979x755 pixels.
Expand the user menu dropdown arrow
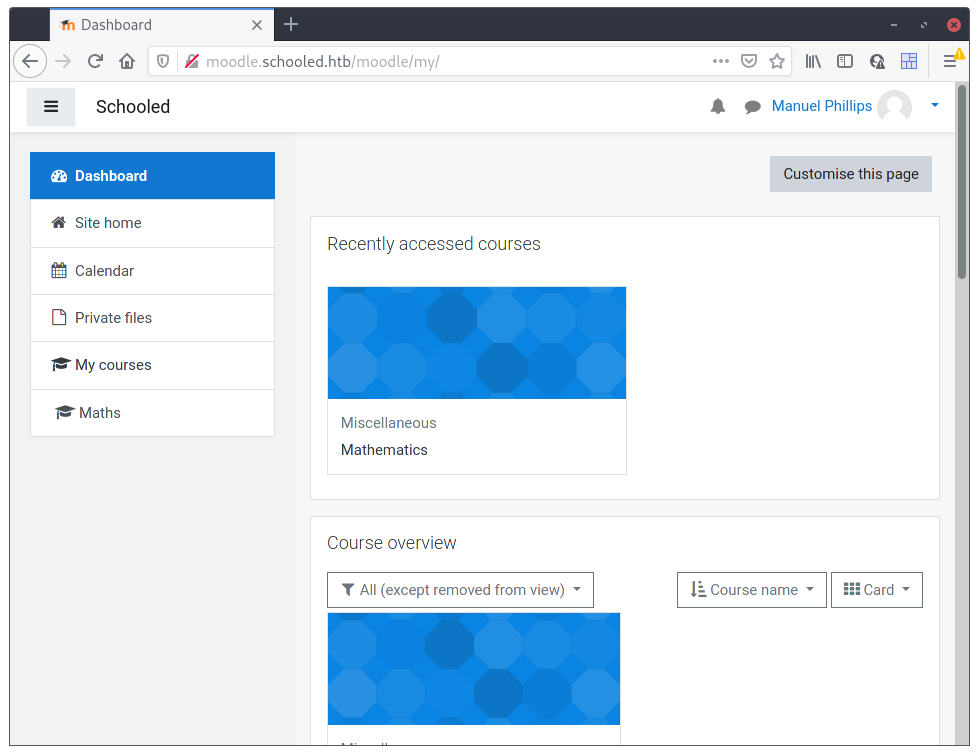tap(935, 106)
